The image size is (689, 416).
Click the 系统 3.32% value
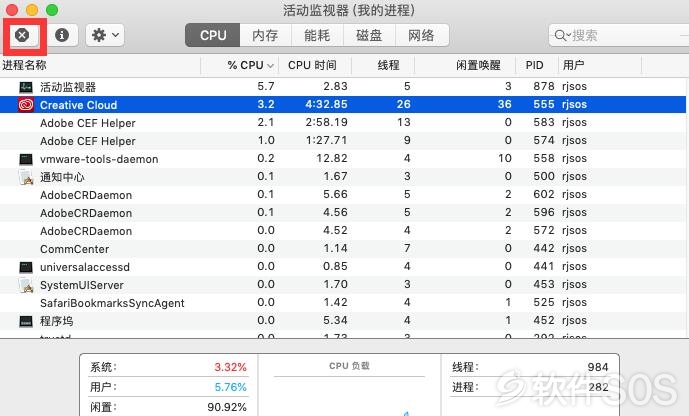pyautogui.click(x=230, y=367)
